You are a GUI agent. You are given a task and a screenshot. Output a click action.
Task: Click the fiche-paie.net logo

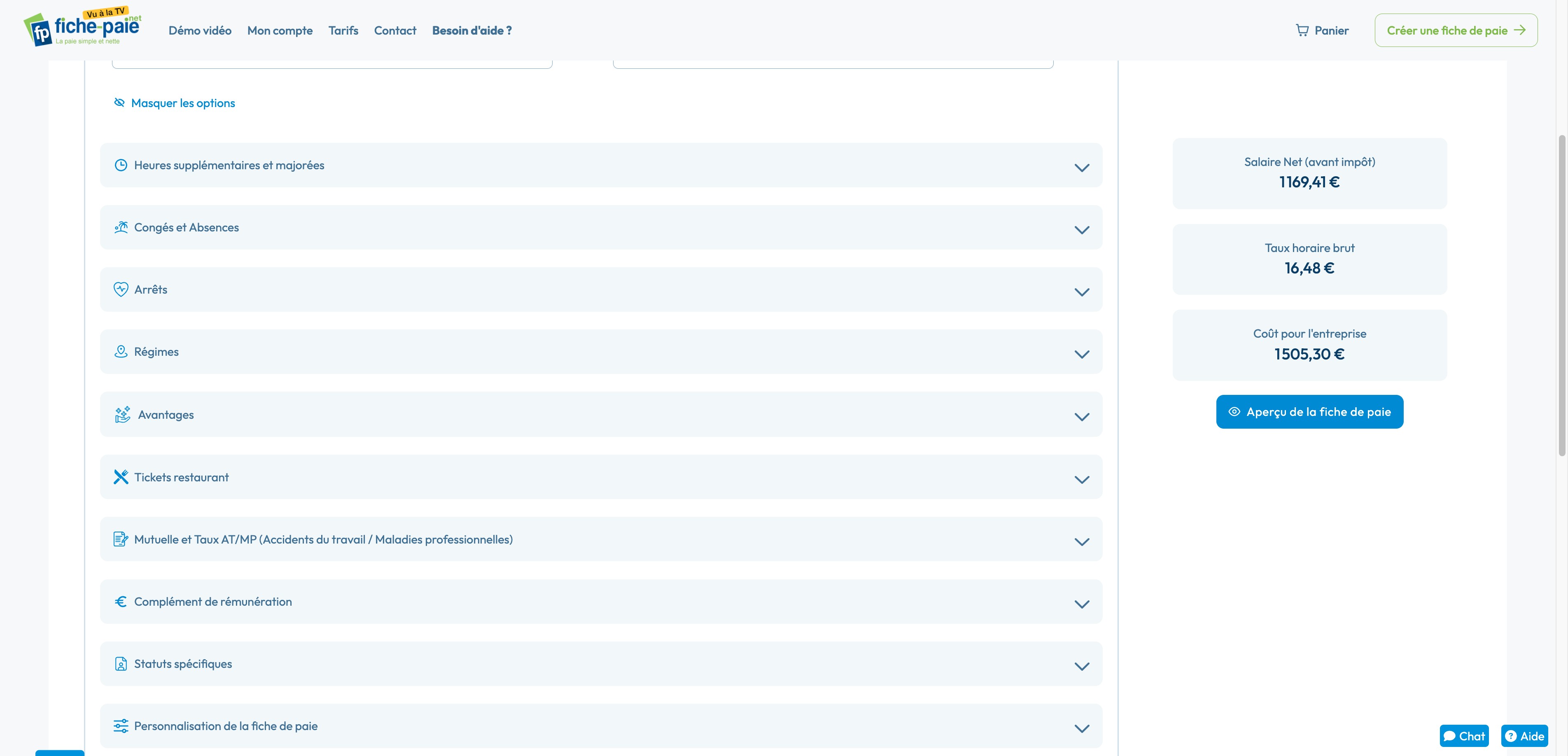point(83,28)
